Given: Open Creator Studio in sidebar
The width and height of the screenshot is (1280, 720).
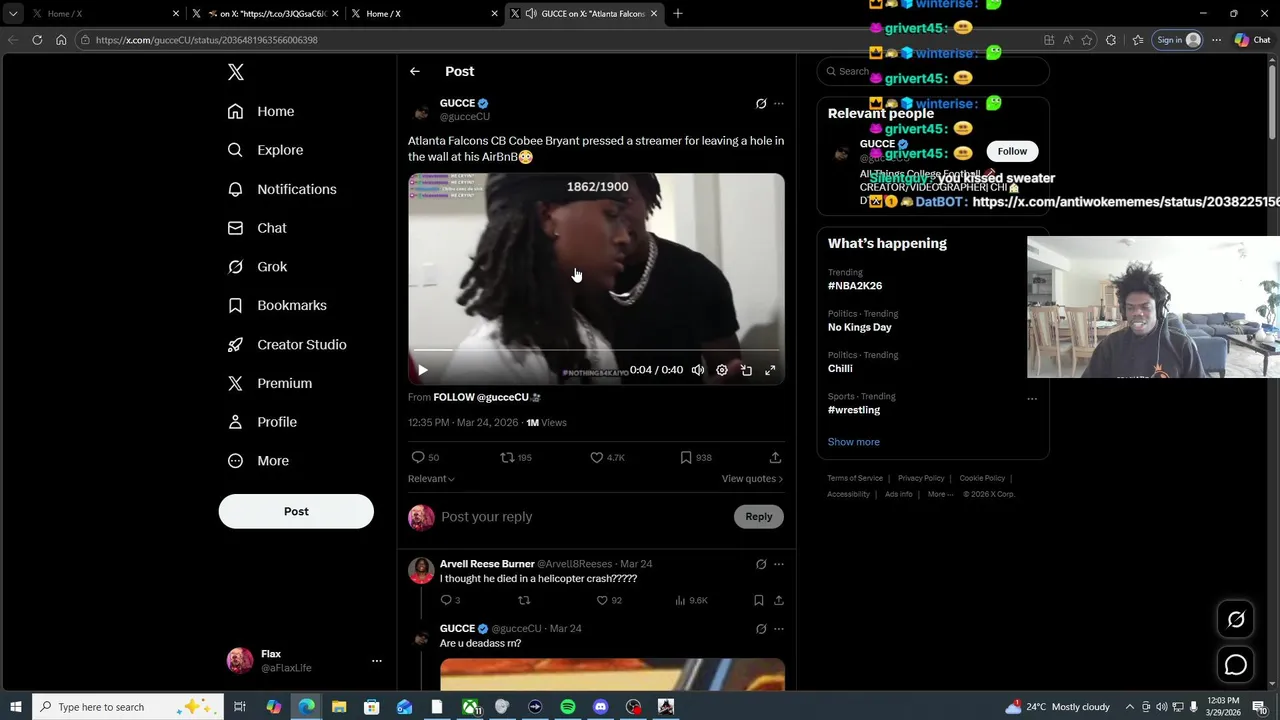Looking at the screenshot, I should (x=287, y=344).
